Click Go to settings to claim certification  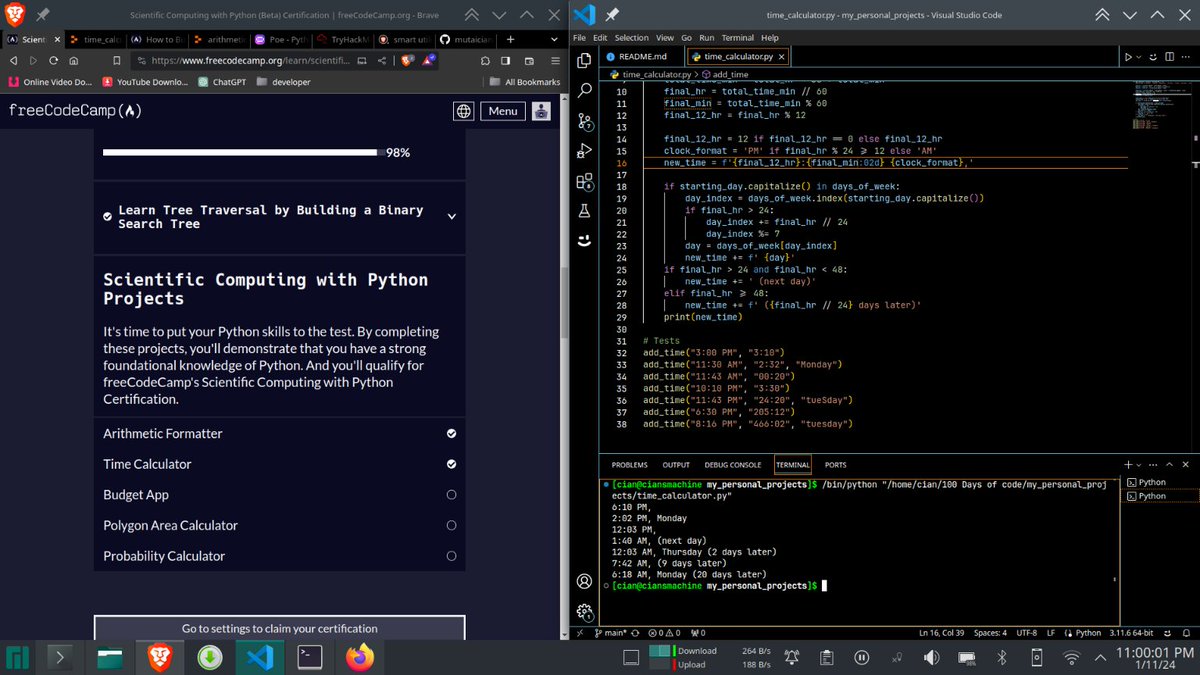click(x=280, y=629)
